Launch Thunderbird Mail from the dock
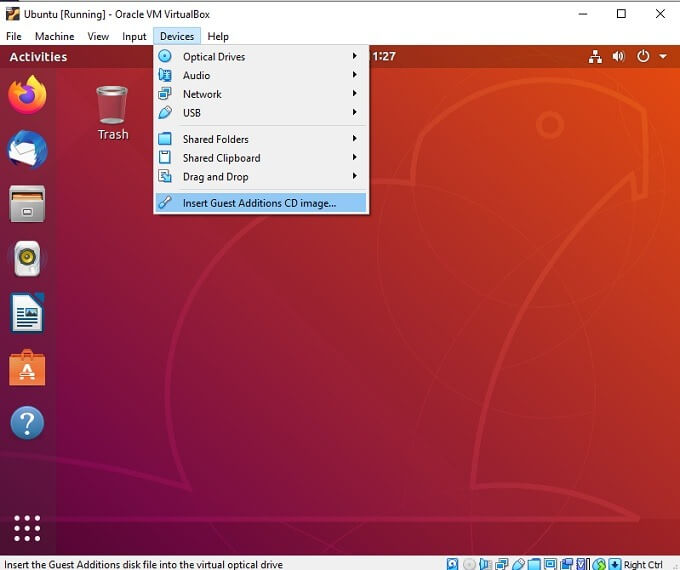680x570 pixels. click(x=27, y=150)
